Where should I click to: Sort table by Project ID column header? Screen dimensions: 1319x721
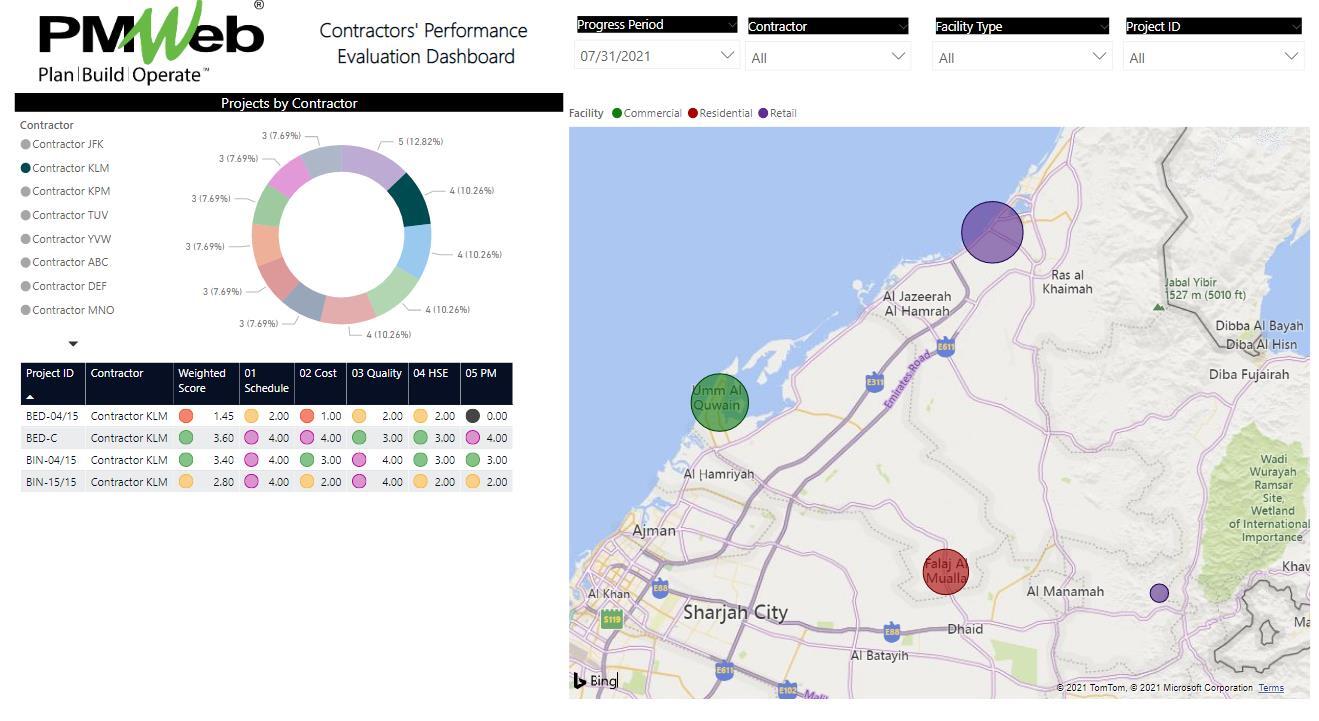(53, 384)
